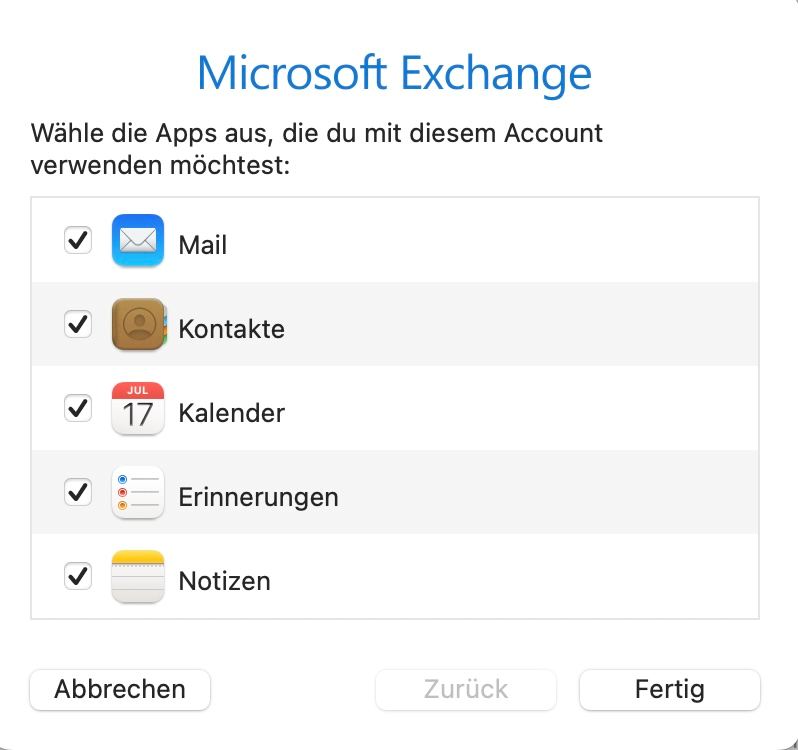Screen dimensions: 798x750
Task: Click the Microsoft Exchange heading
Action: 394,74
